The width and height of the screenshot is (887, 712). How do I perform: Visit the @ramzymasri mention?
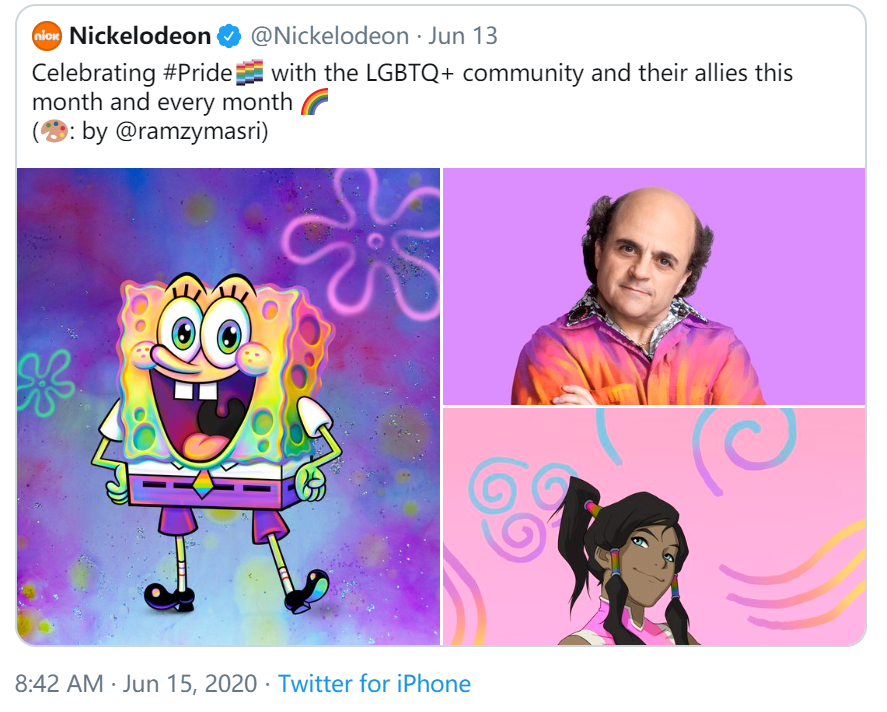189,132
